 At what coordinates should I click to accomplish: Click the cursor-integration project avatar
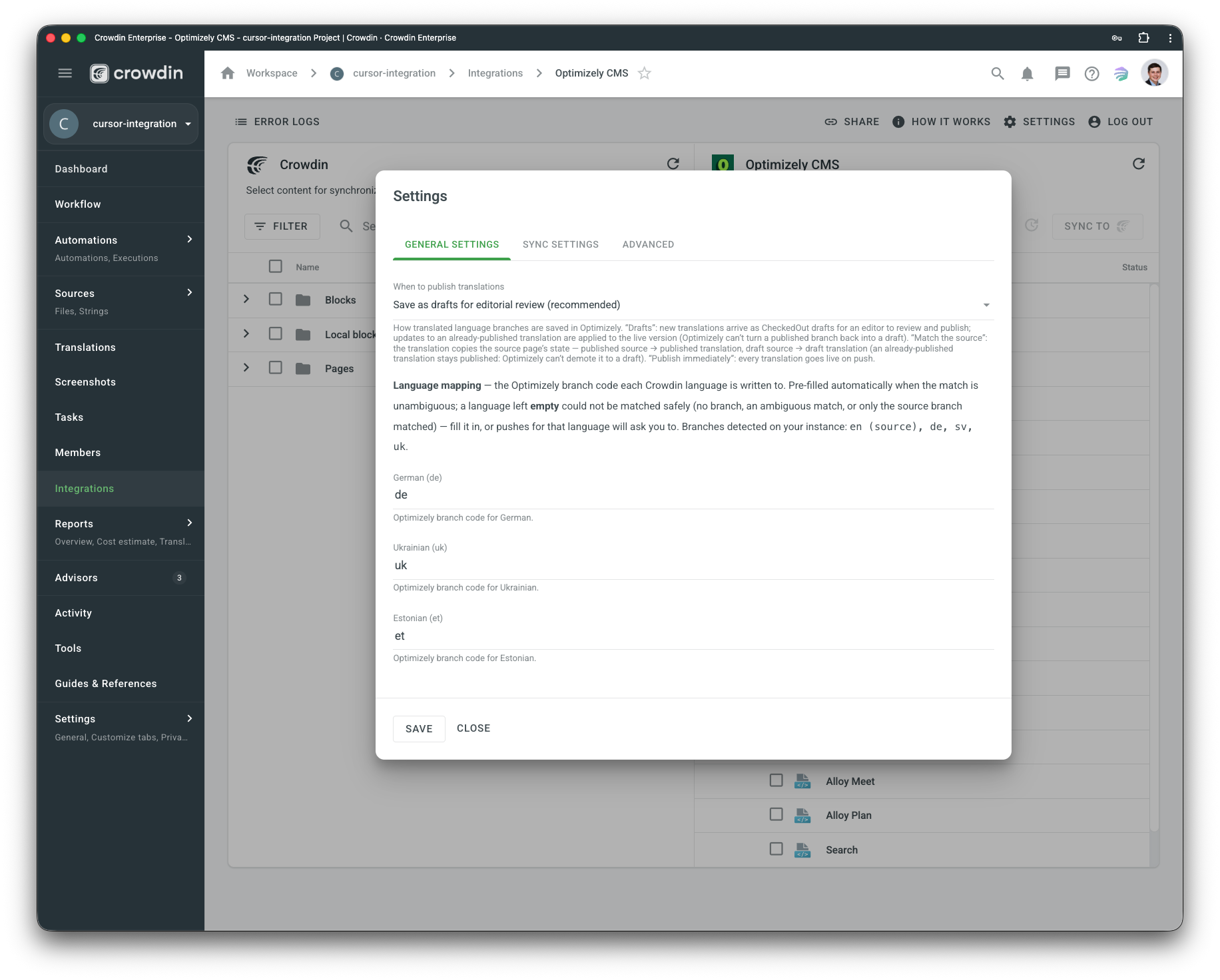coord(65,124)
